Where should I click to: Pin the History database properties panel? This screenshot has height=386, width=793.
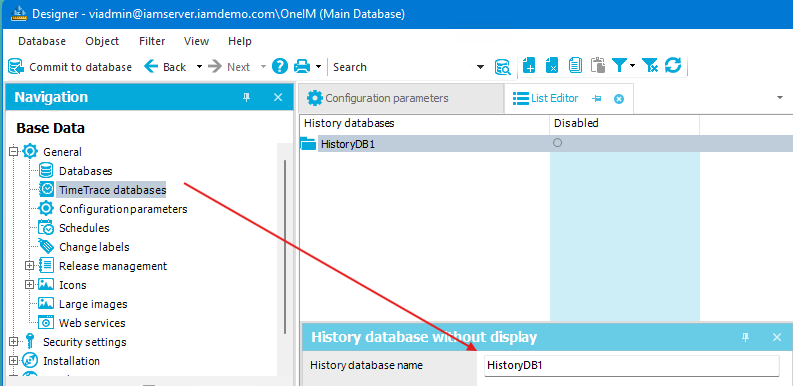(x=745, y=337)
